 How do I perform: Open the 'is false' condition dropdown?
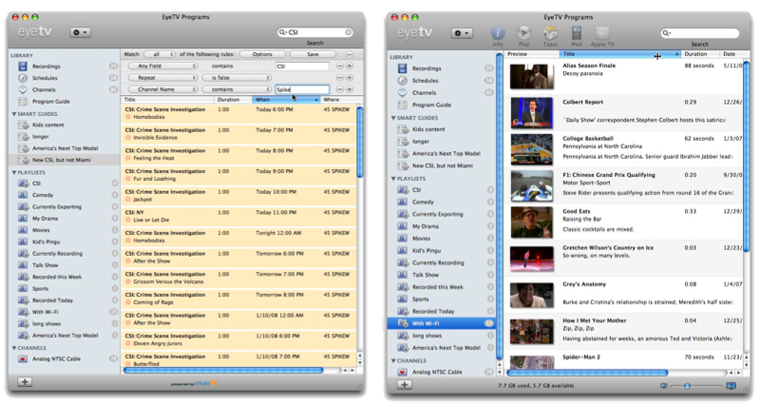(237, 78)
